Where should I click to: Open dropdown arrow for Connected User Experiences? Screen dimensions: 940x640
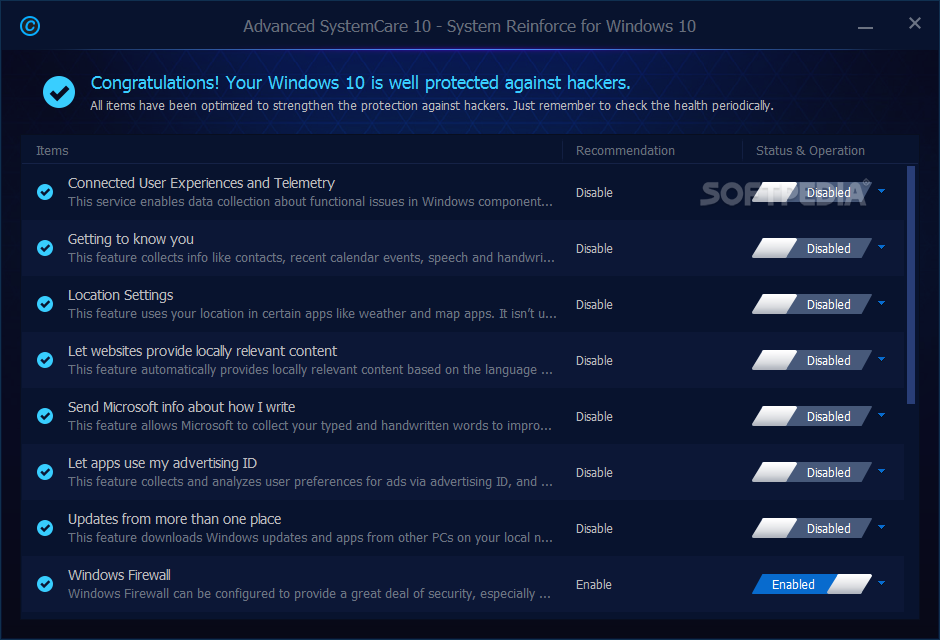click(881, 191)
